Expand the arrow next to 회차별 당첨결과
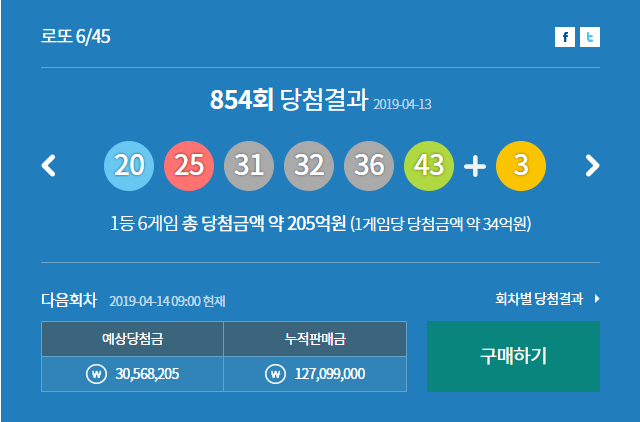The height and width of the screenshot is (422, 640). [x=596, y=298]
